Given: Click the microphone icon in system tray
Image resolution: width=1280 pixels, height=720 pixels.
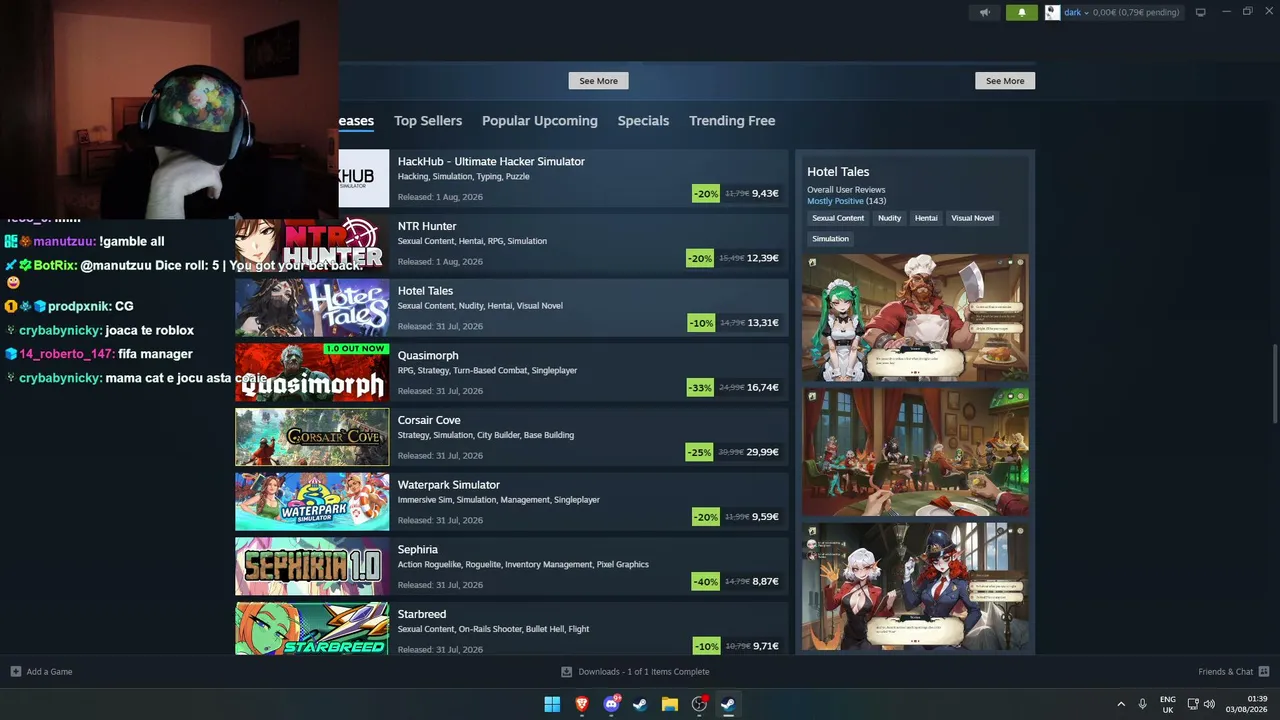Looking at the screenshot, I should tap(1142, 704).
